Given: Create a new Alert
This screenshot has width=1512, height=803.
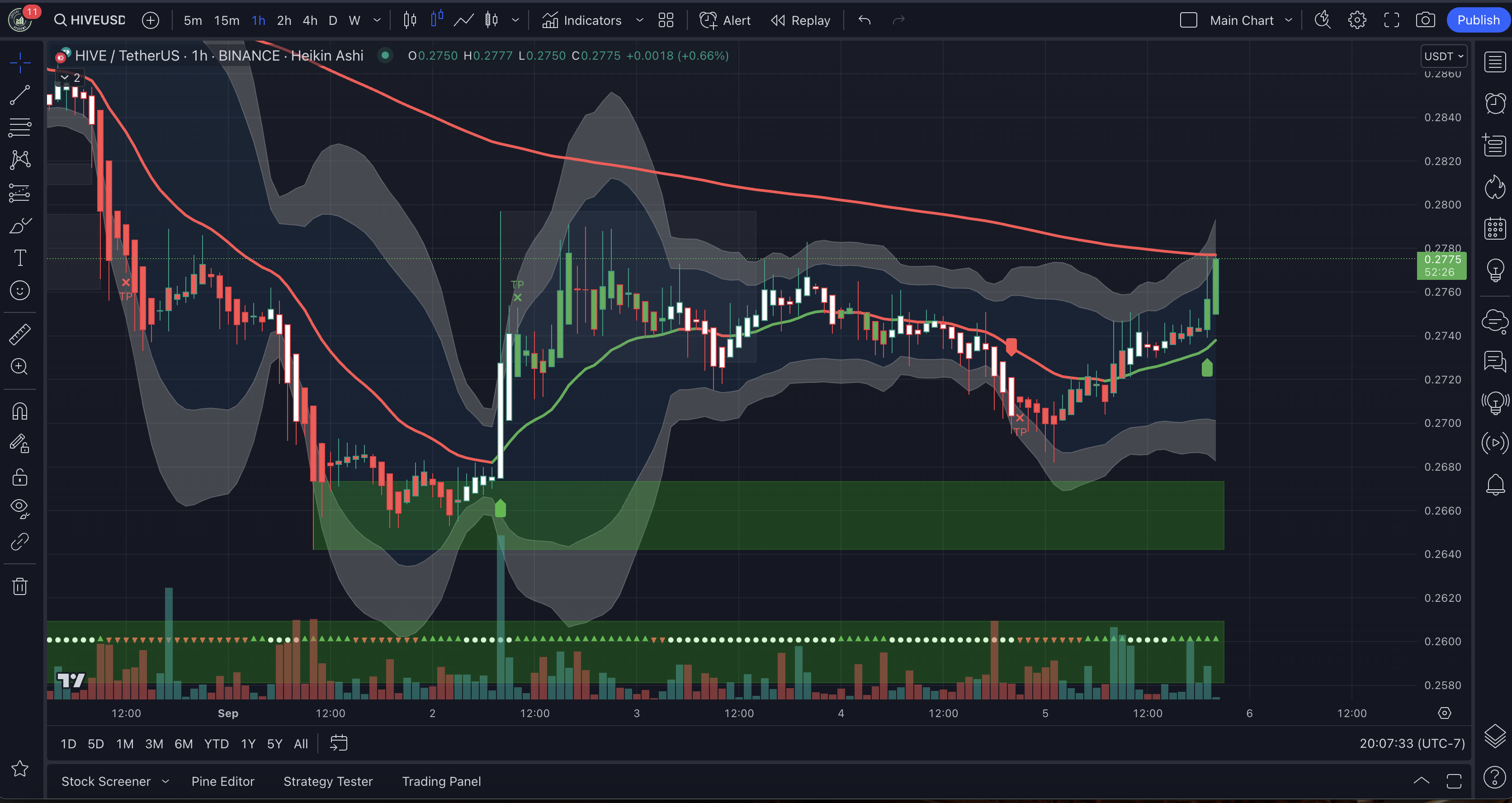Looking at the screenshot, I should point(725,20).
